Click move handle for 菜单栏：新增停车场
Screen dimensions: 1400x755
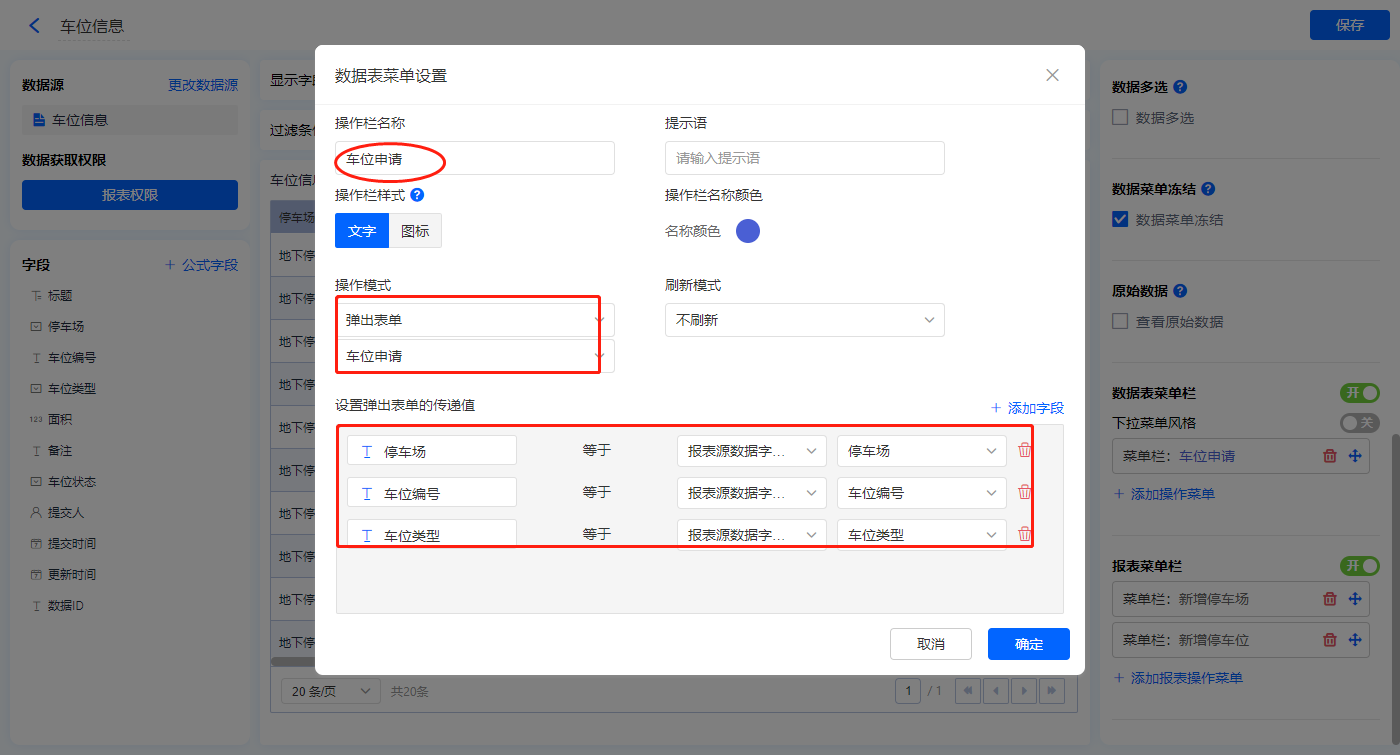coord(1356,599)
